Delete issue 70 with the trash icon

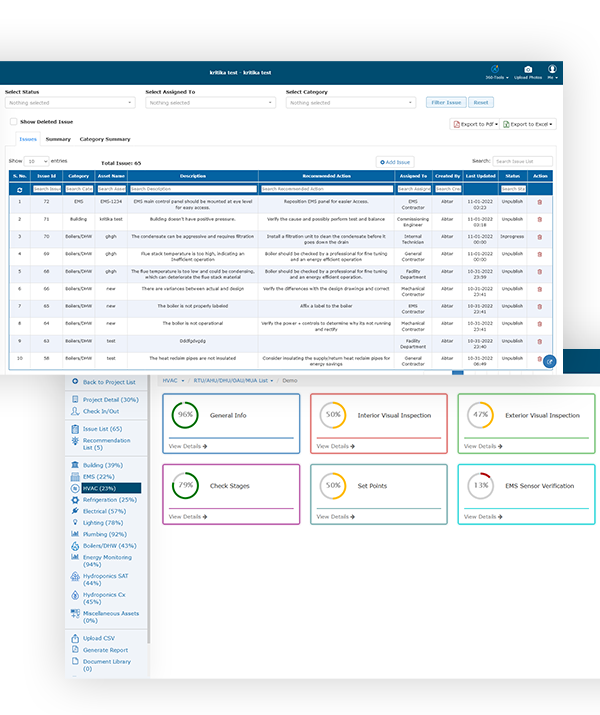[x=540, y=237]
